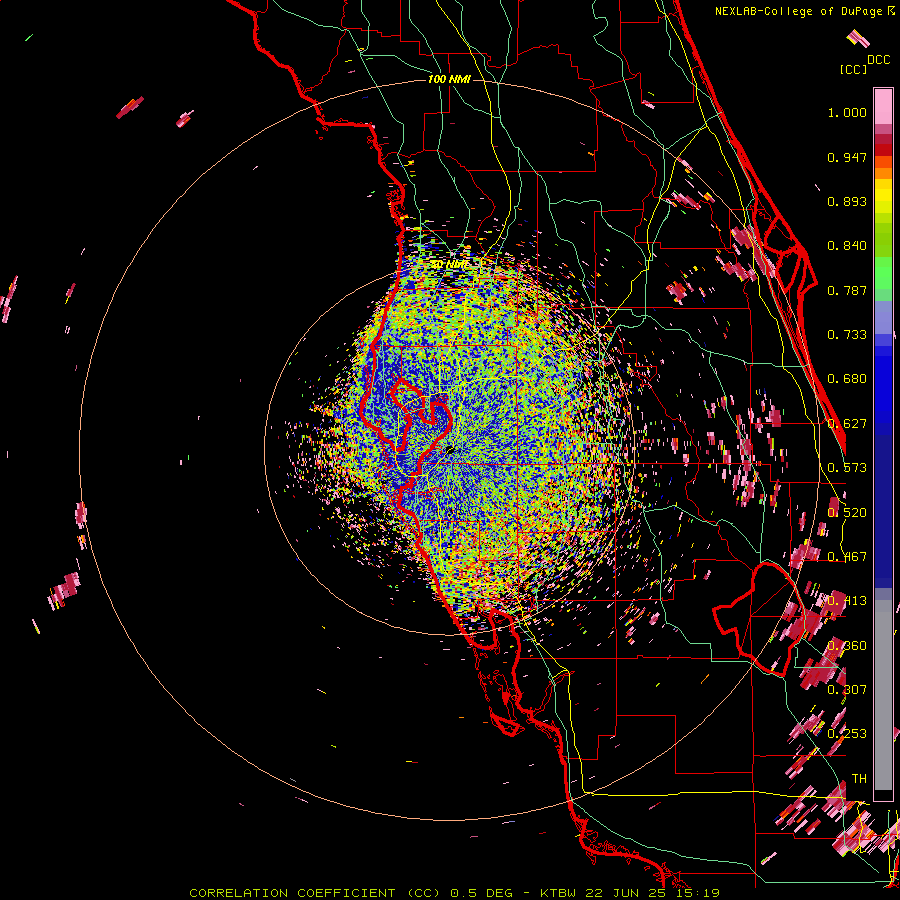Click the DCC product label
The width and height of the screenshot is (900, 900).
click(879, 60)
